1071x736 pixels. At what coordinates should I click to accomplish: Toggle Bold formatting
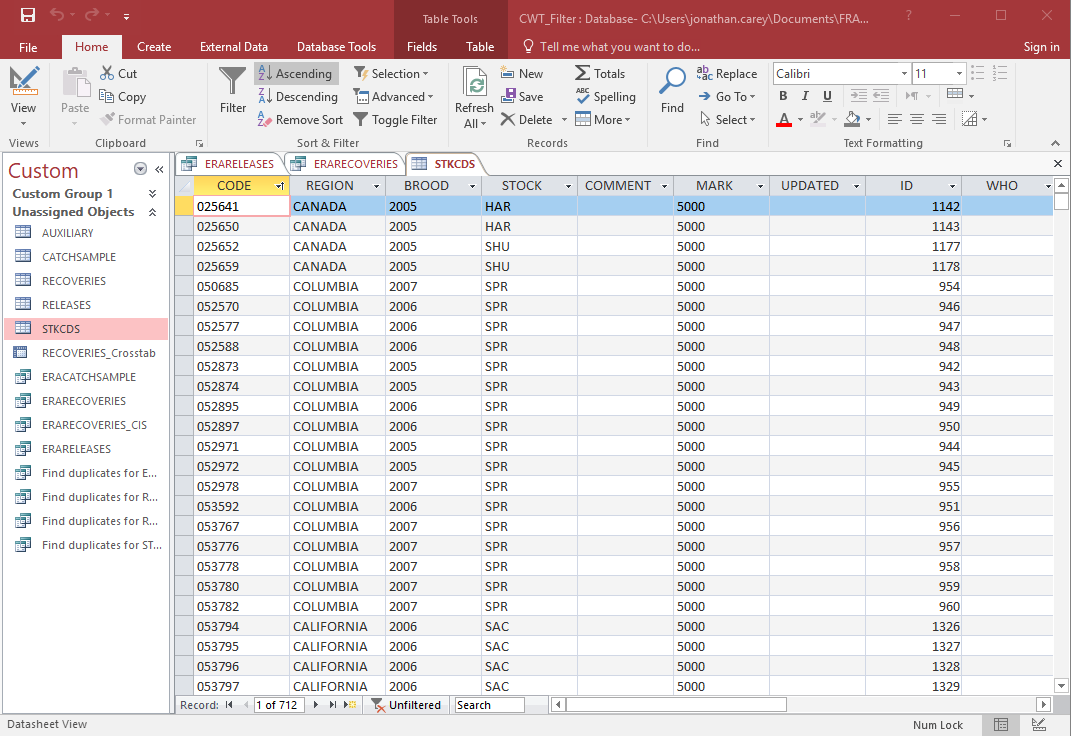783,96
